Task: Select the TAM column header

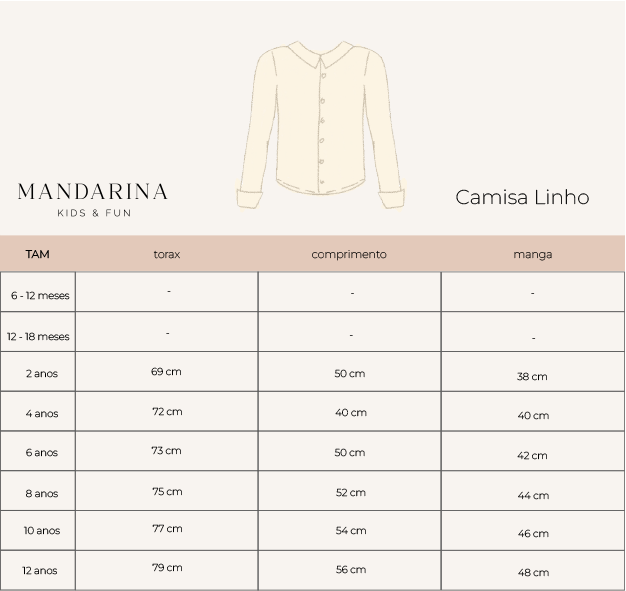Action: 38,254
